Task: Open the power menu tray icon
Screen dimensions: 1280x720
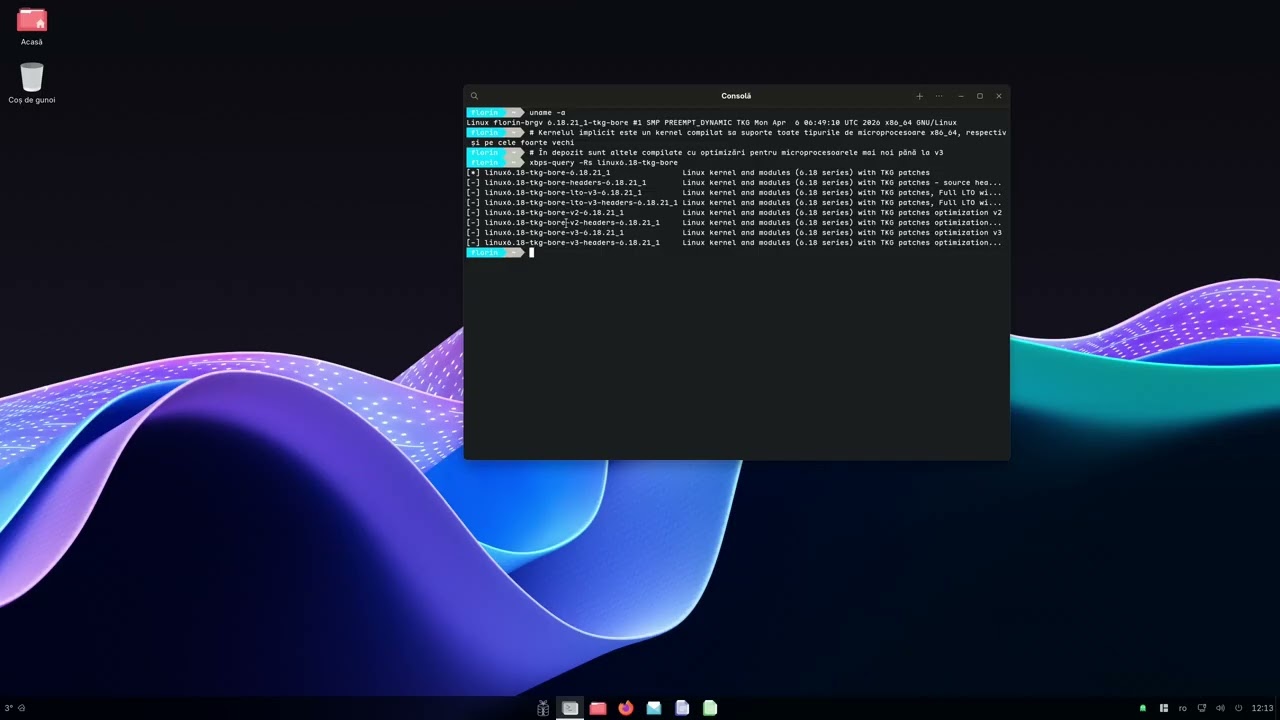Action: (1239, 708)
